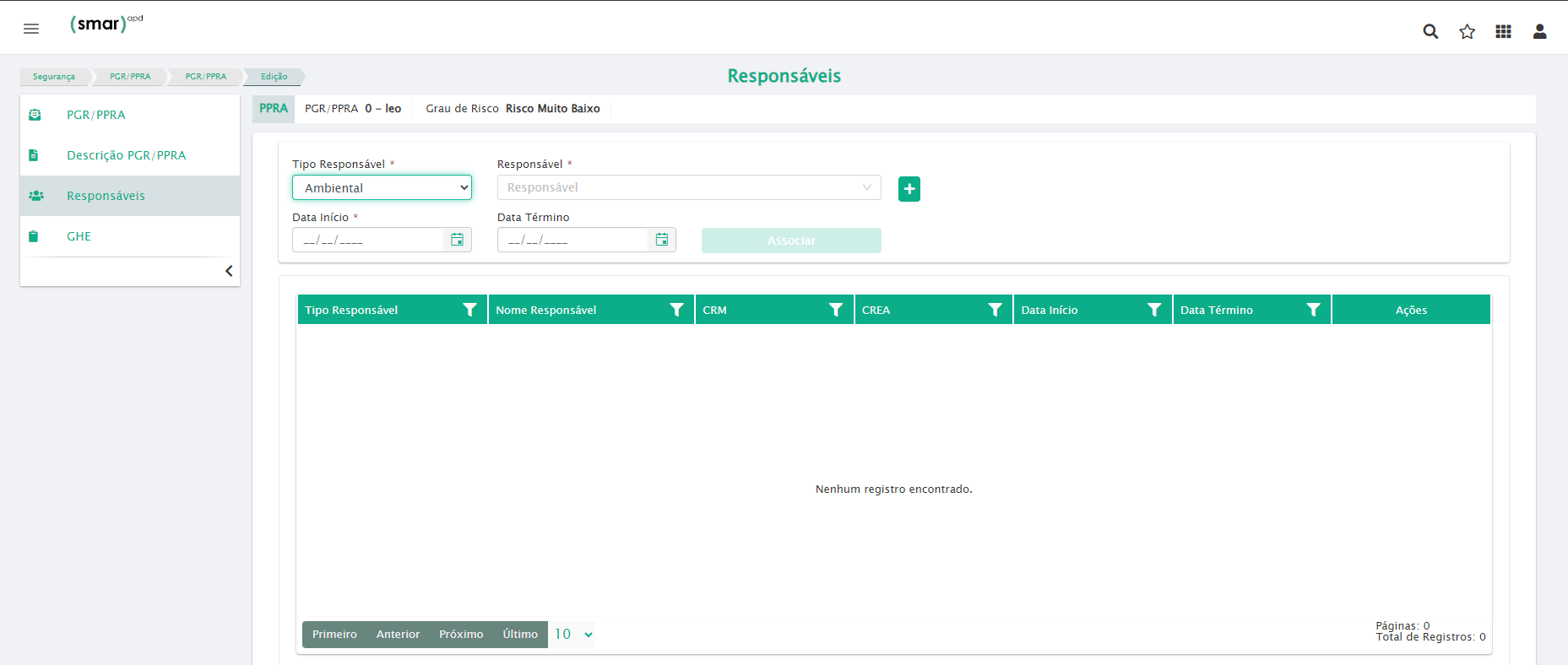The height and width of the screenshot is (665, 1568).
Task: Click the Próximo pagination button
Action: [x=461, y=635]
